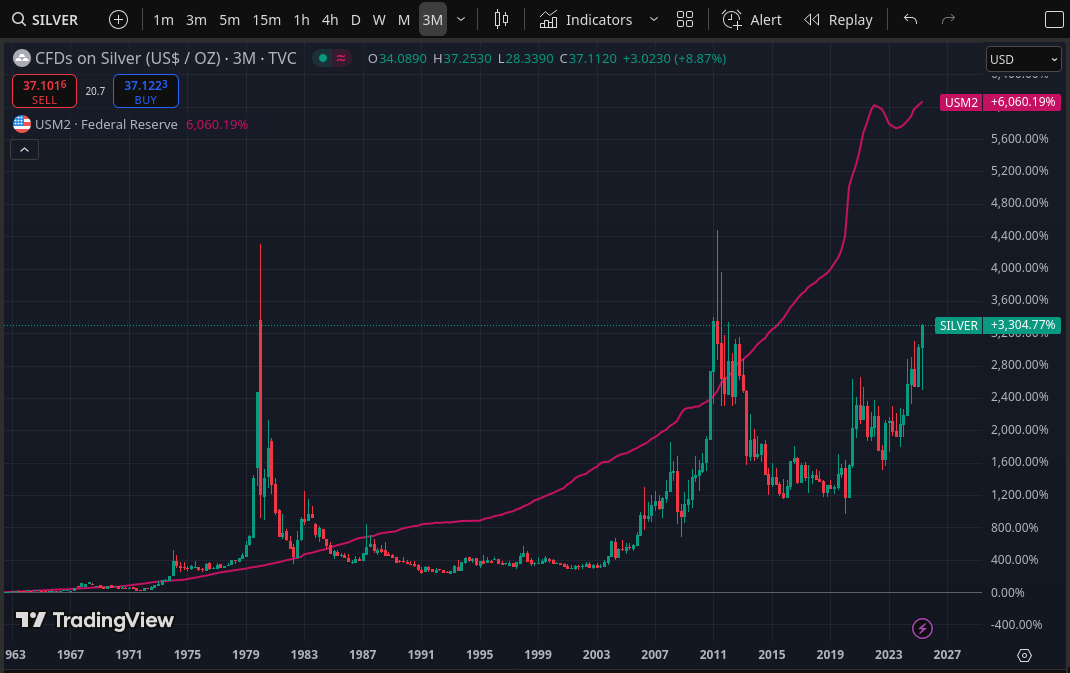
Task: Open the SILVER symbol search
Action: click(45, 20)
